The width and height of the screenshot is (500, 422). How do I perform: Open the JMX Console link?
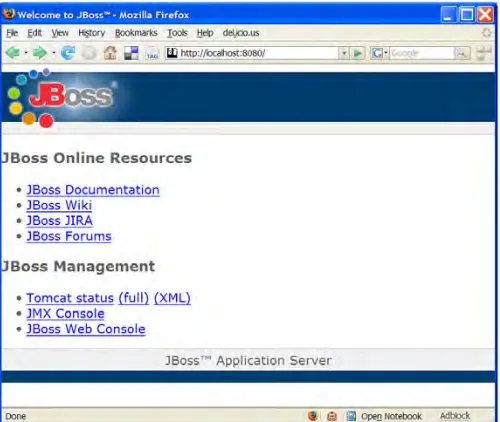65,313
